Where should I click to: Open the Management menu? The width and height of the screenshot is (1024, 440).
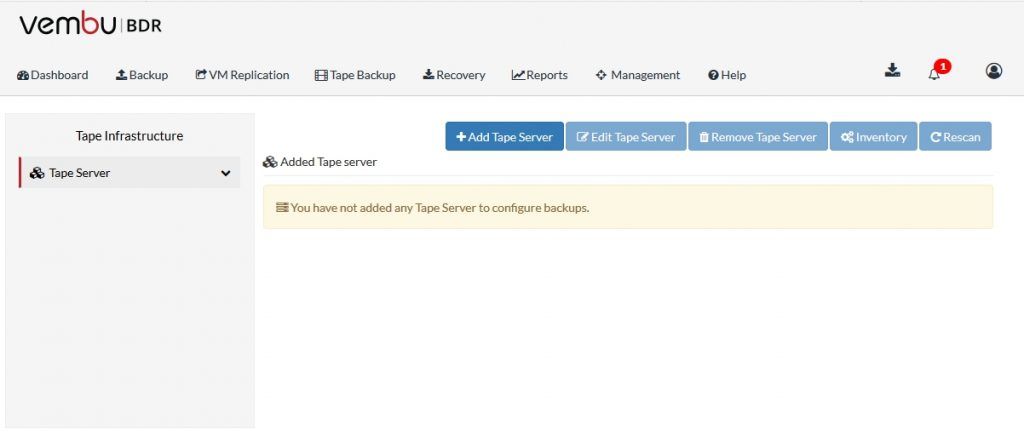638,75
